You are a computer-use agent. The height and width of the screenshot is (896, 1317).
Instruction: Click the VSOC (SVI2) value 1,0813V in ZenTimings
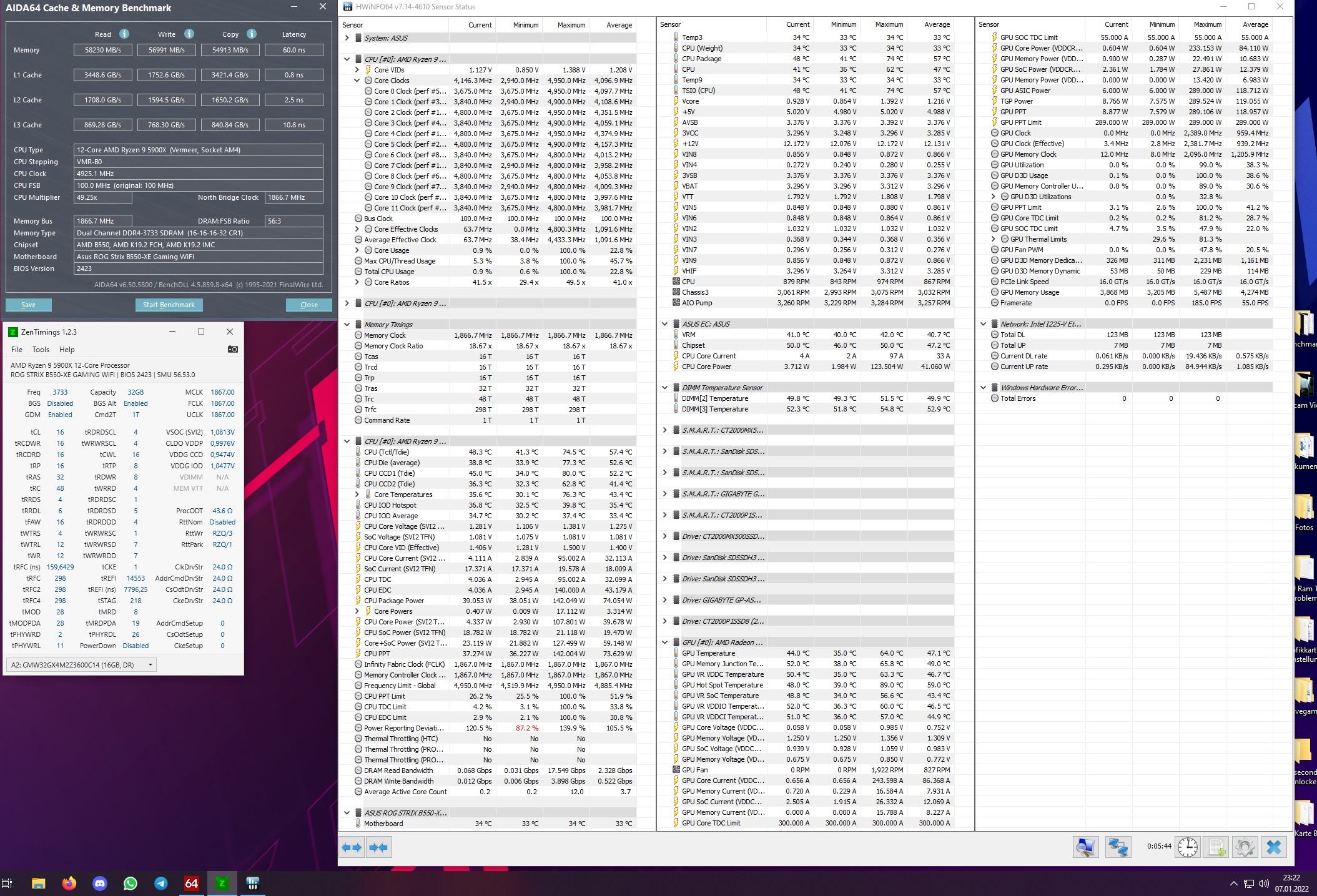tap(222, 432)
